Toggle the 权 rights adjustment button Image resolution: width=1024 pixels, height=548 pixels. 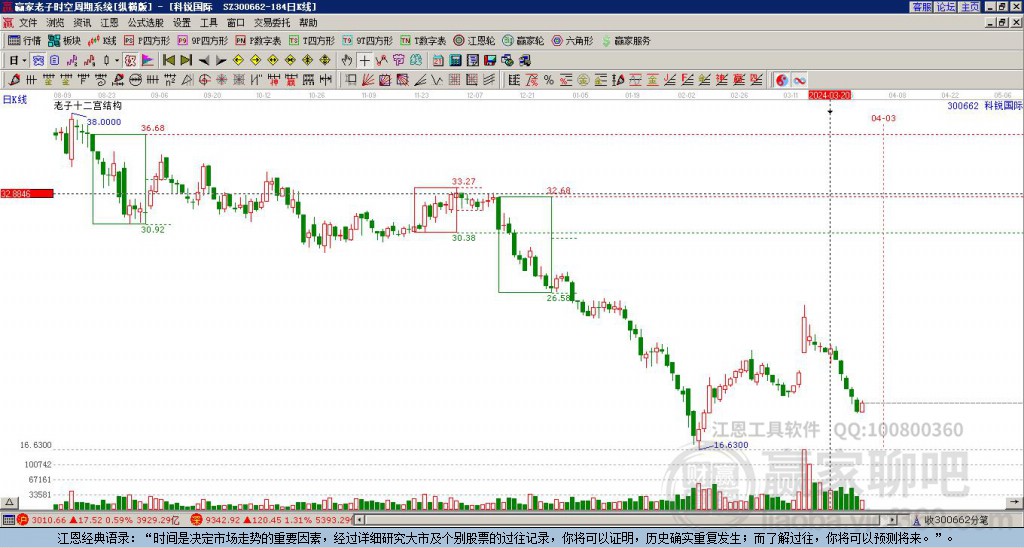(x=130, y=61)
